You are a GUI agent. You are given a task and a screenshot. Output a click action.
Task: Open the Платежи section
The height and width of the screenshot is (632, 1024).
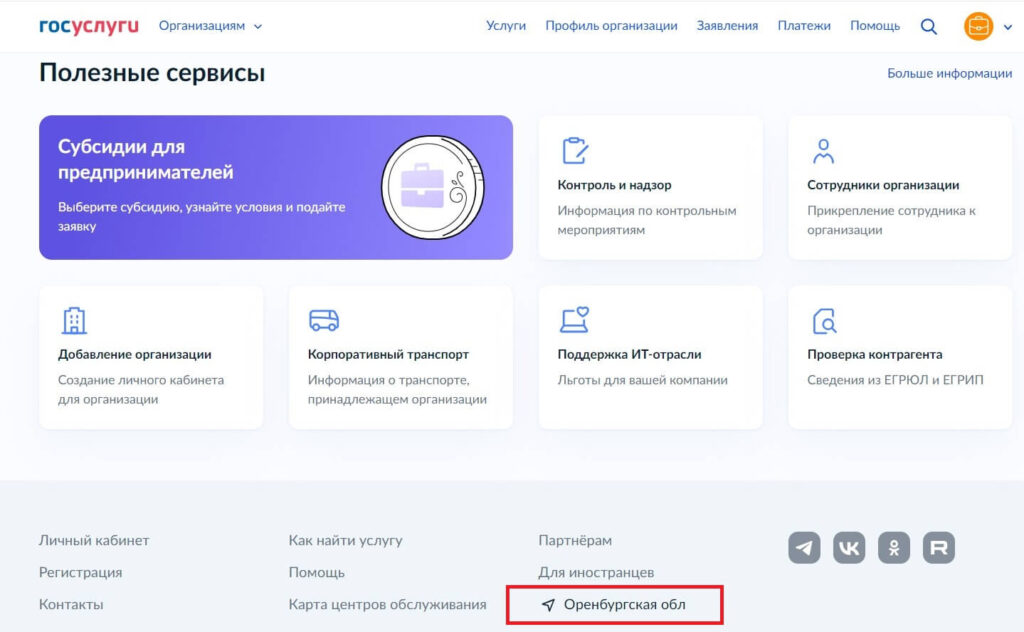804,25
